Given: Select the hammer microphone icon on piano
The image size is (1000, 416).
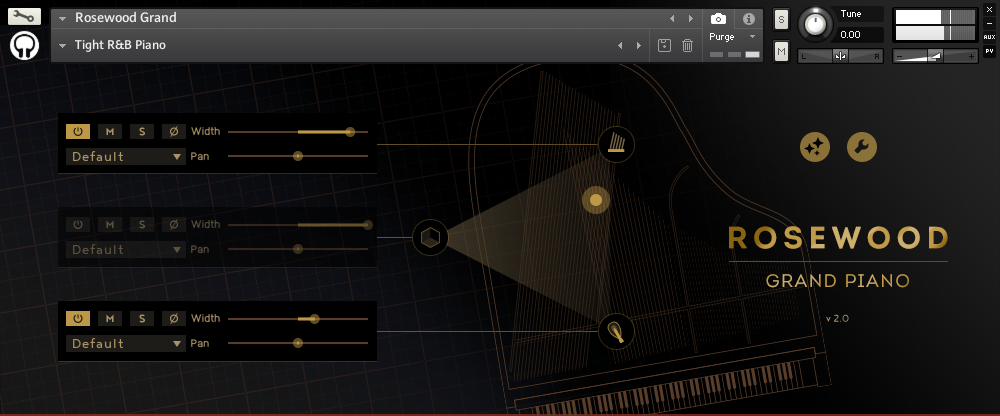Looking at the screenshot, I should click(617, 330).
